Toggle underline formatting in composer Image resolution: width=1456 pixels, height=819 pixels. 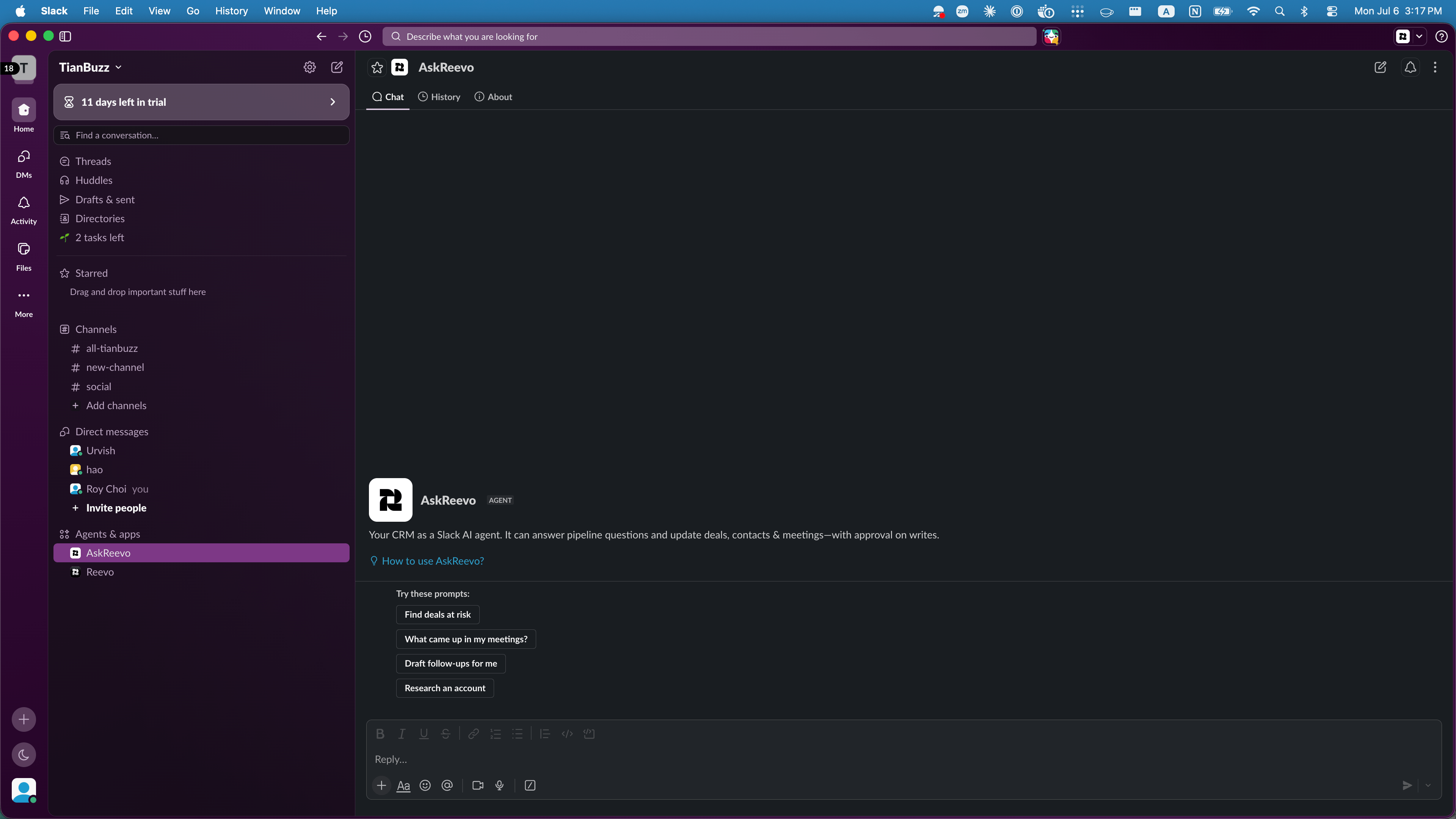point(424,734)
